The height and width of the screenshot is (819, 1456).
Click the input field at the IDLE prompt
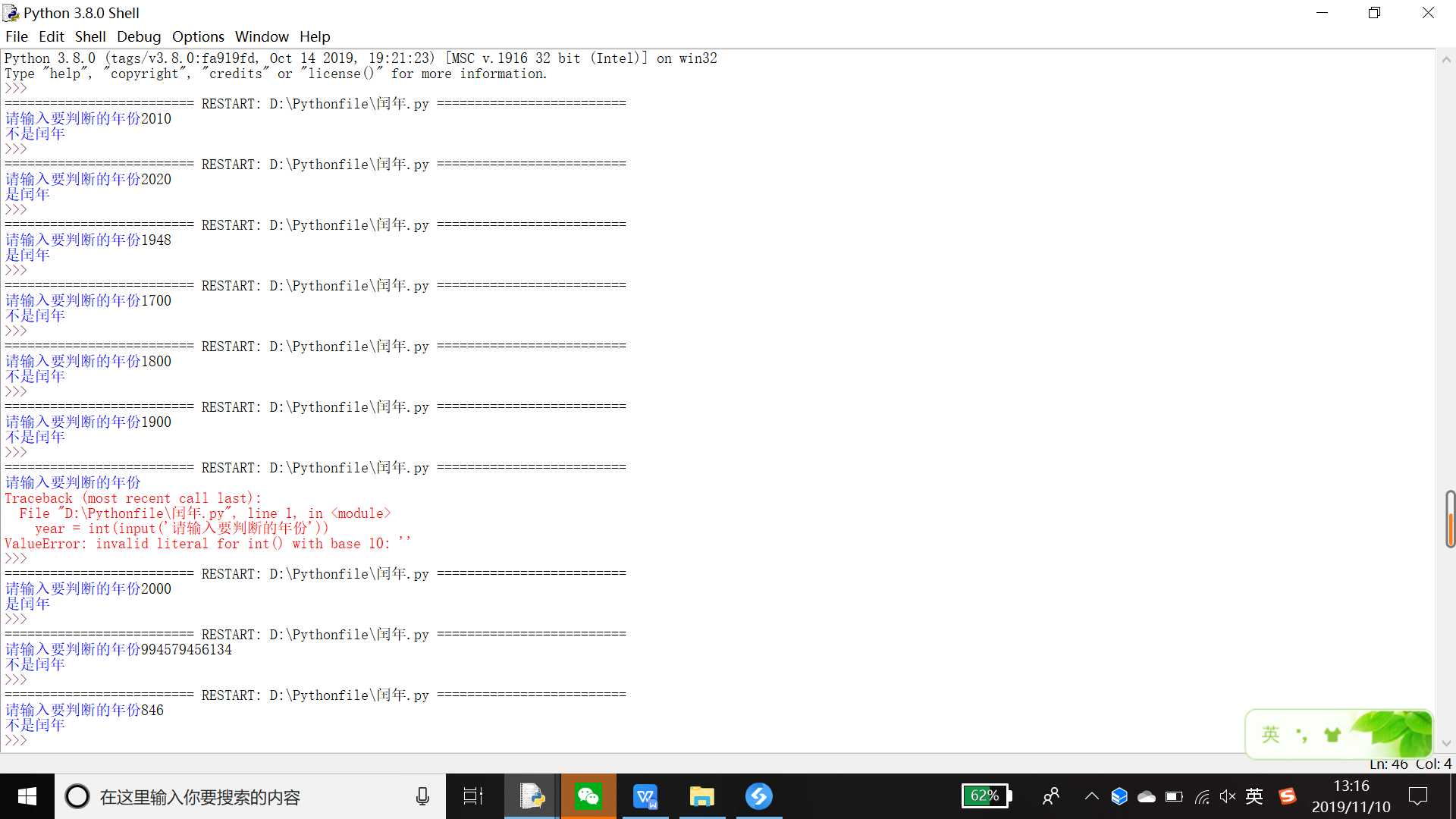[x=35, y=740]
